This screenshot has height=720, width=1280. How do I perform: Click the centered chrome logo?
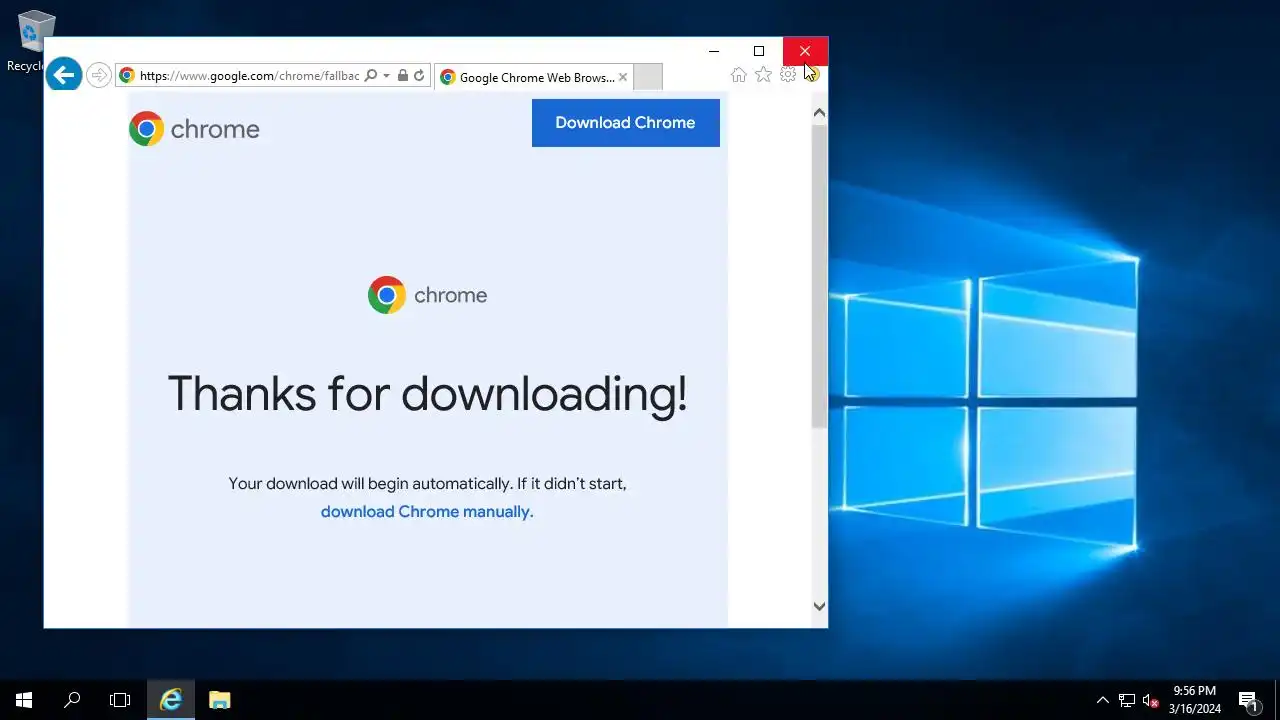(x=427, y=295)
